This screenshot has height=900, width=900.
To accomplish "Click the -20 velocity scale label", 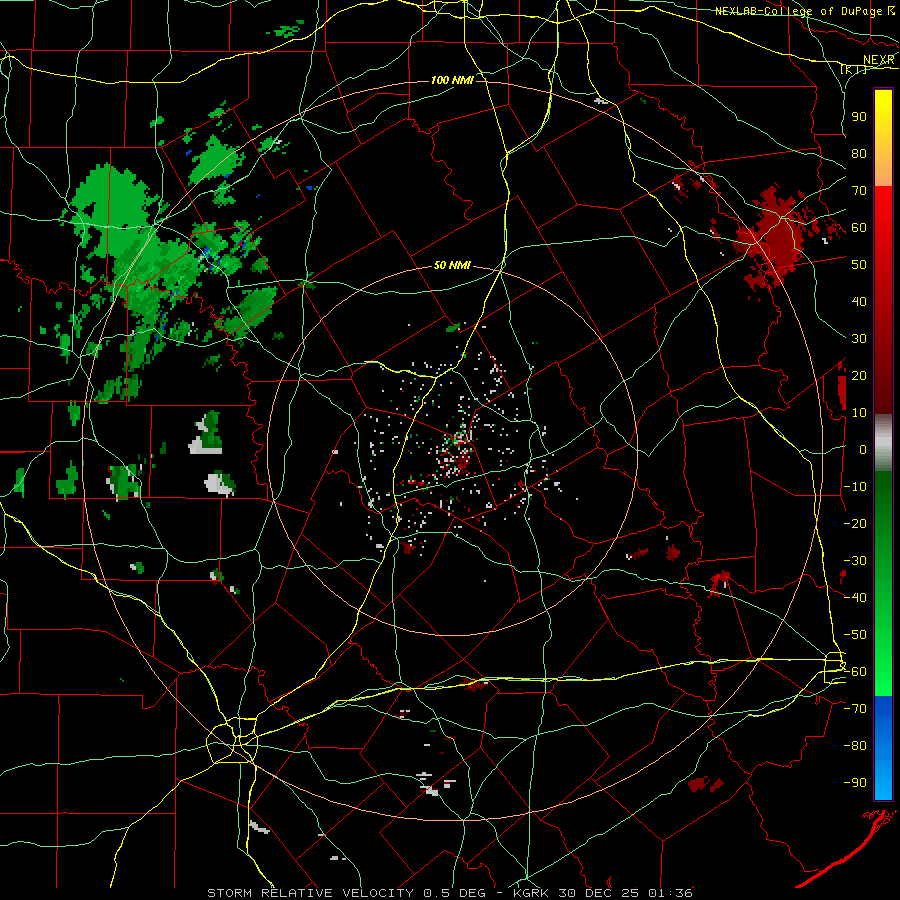I will pyautogui.click(x=855, y=523).
